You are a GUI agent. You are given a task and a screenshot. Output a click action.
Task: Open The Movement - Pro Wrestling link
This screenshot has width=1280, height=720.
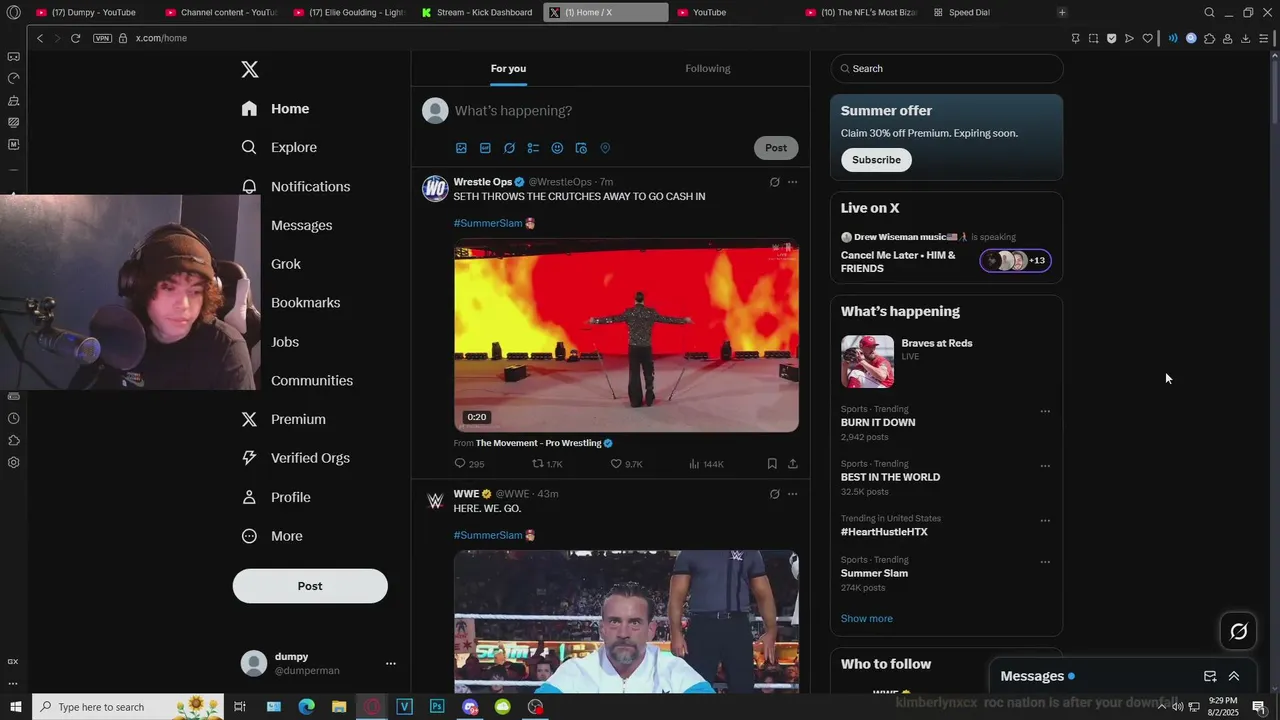tap(539, 443)
